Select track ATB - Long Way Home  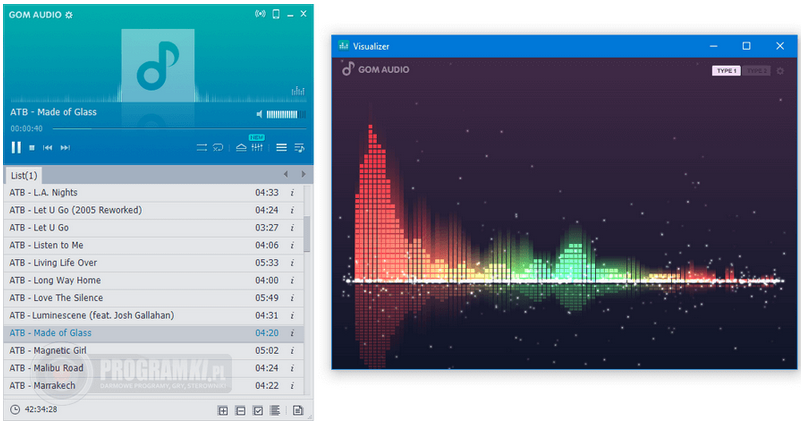153,280
